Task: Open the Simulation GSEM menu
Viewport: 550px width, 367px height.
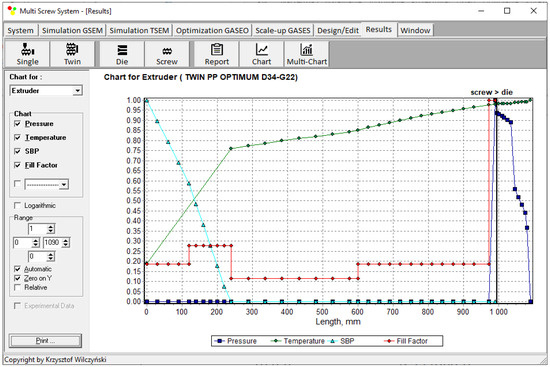Action: coord(72,31)
